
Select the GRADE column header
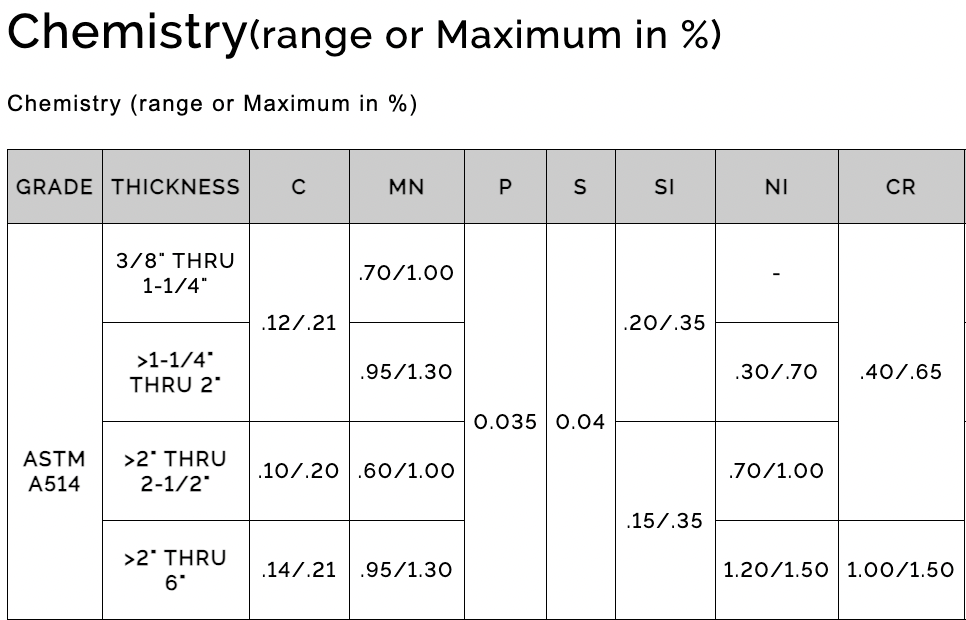pyautogui.click(x=55, y=187)
